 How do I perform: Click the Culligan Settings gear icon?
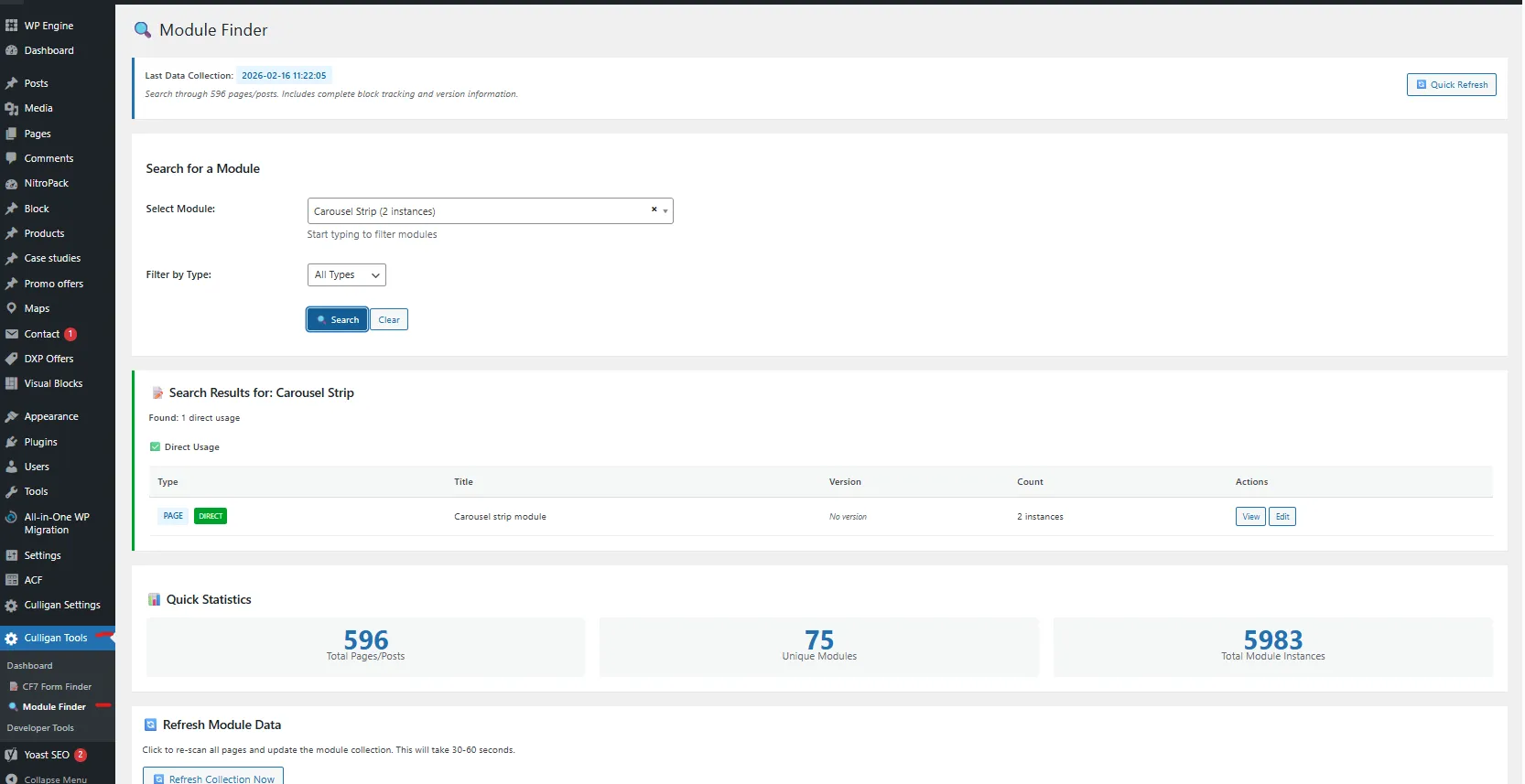(11, 605)
